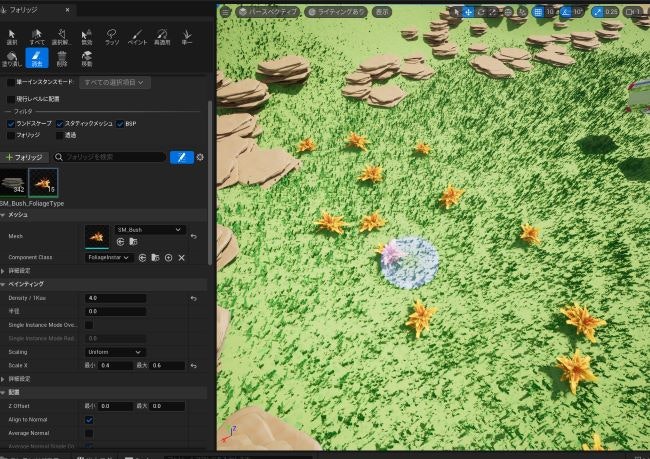The width and height of the screenshot is (650, 459).
Task: Activate viewport rotate gizmo tool
Action: (x=481, y=12)
